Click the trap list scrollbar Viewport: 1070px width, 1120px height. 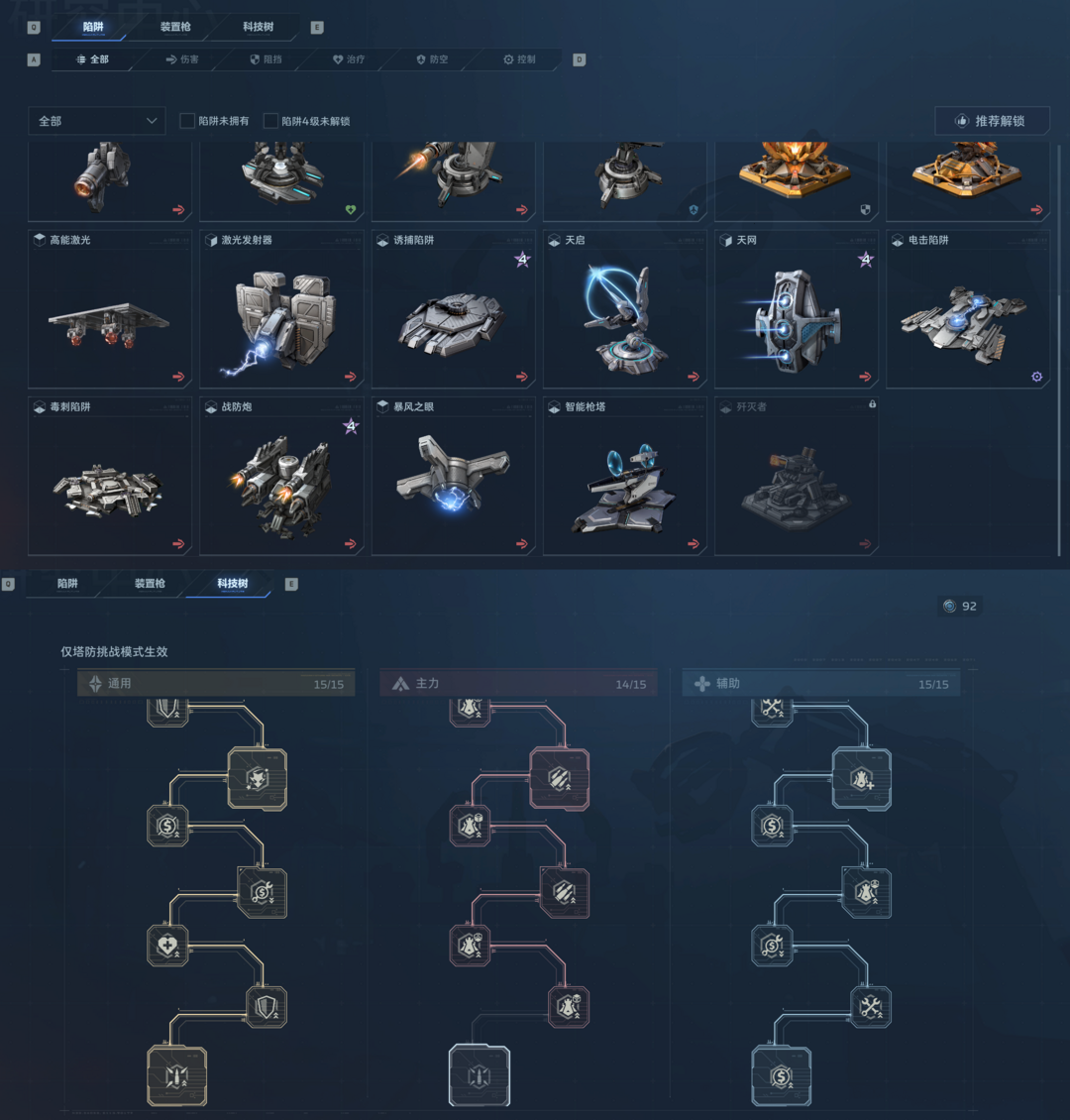coord(1058,349)
